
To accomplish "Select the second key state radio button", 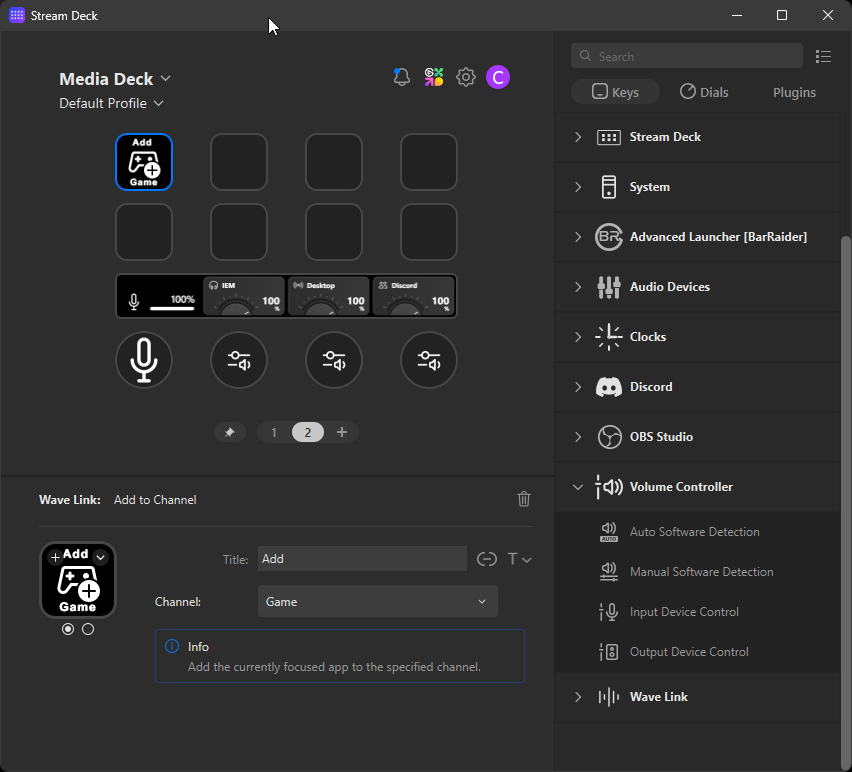I will point(88,629).
